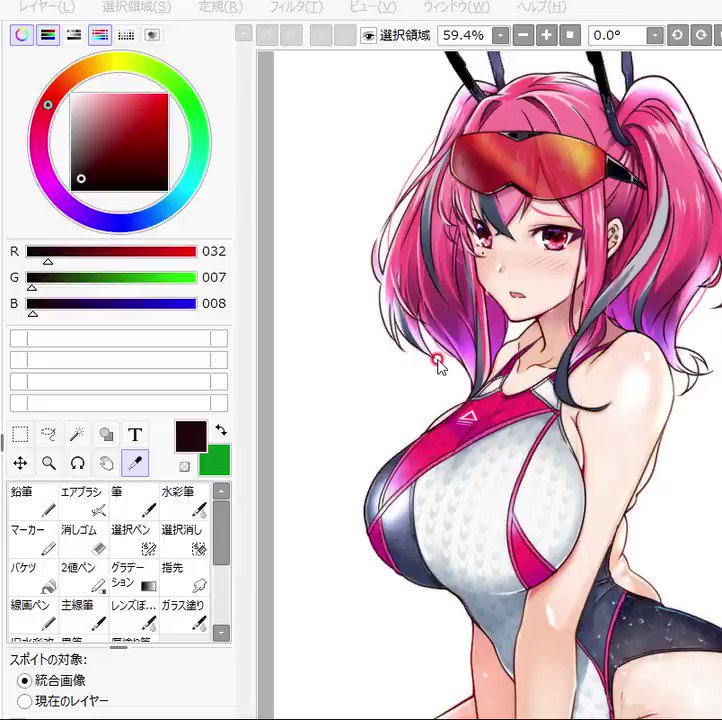
Task: Select the magic wand tool
Action: (77, 434)
